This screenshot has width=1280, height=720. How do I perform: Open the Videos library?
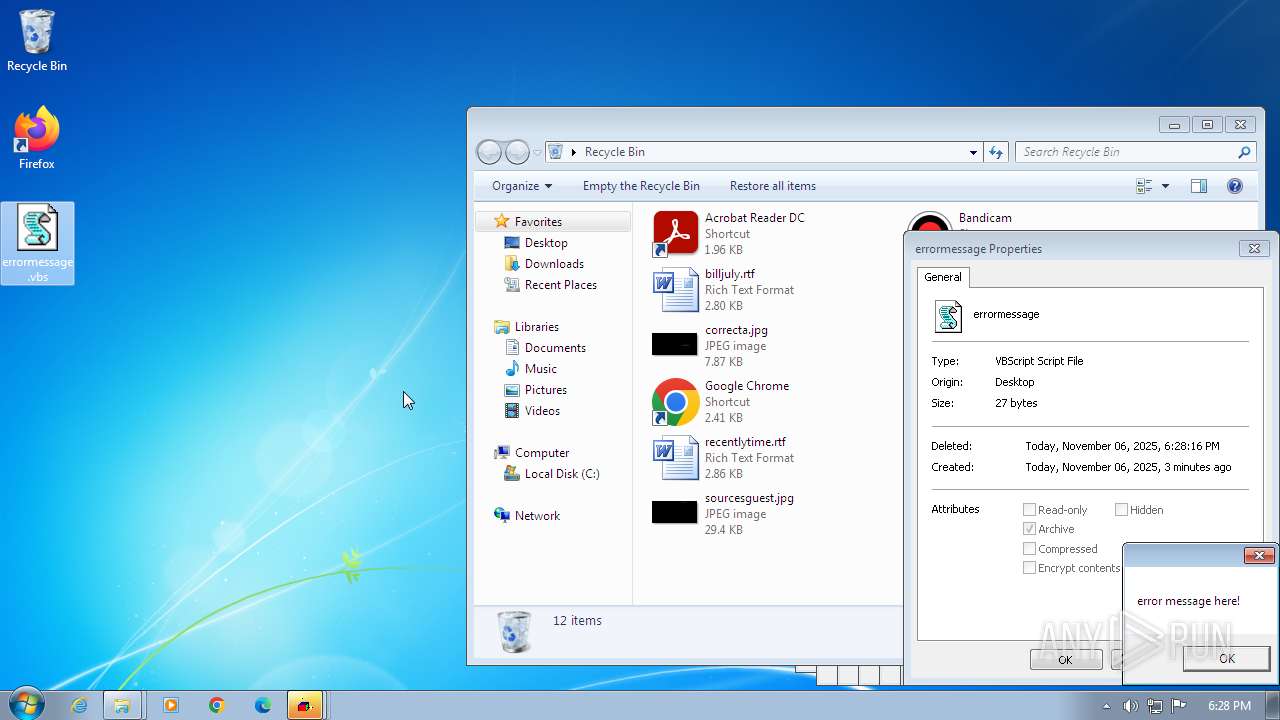[x=542, y=411]
